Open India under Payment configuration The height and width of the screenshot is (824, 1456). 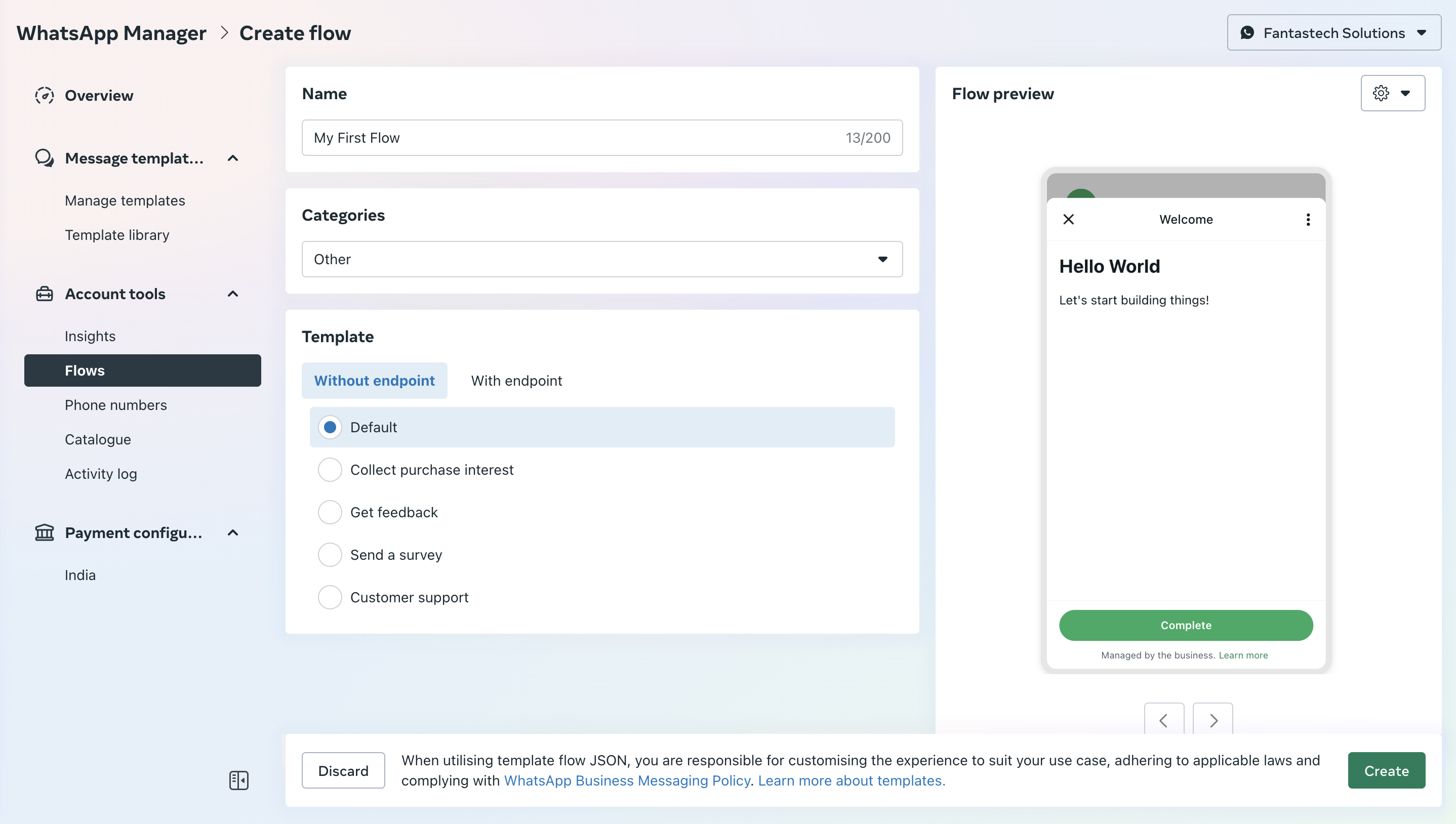click(x=80, y=575)
